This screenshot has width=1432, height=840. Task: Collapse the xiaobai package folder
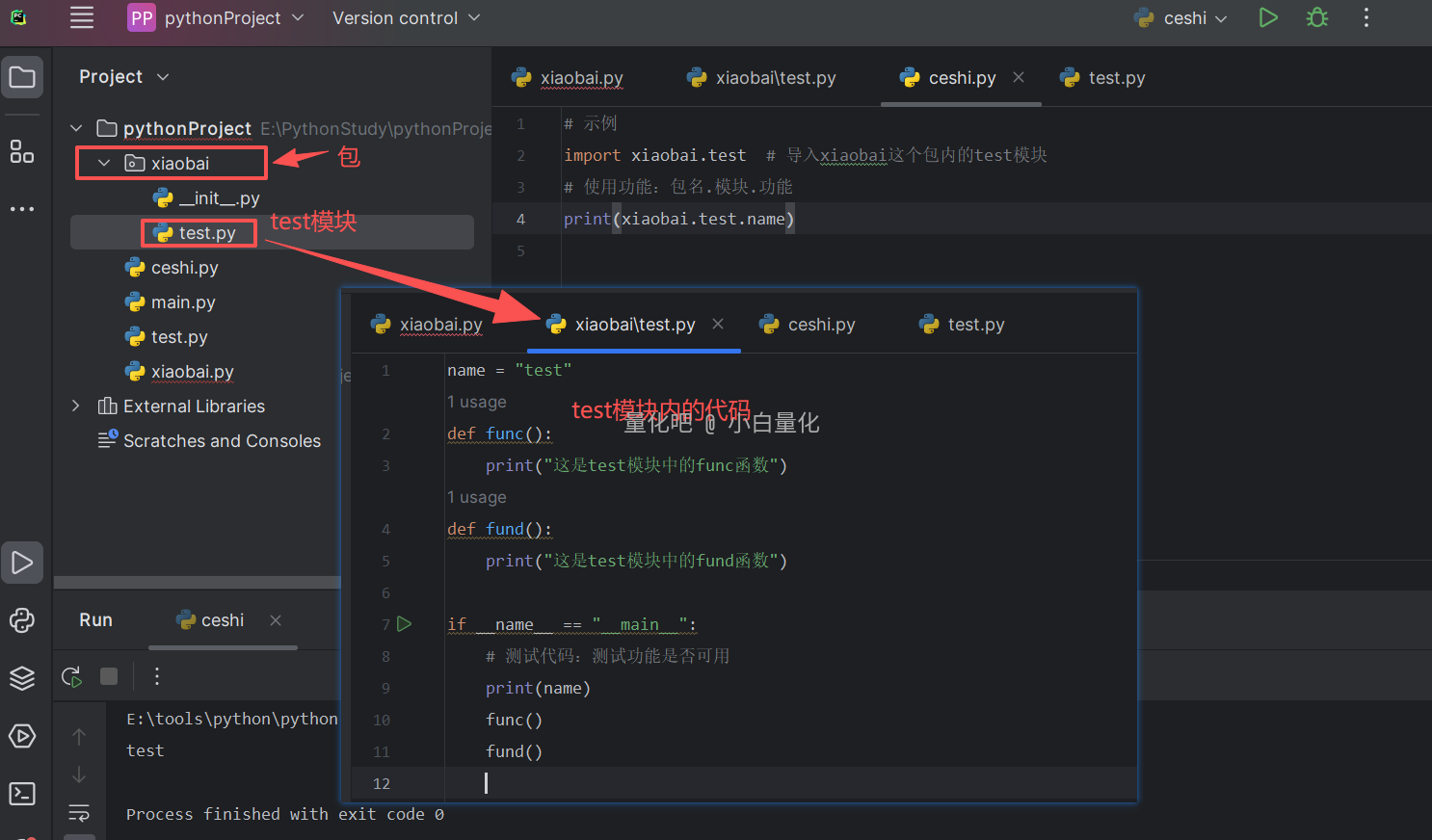coord(104,164)
